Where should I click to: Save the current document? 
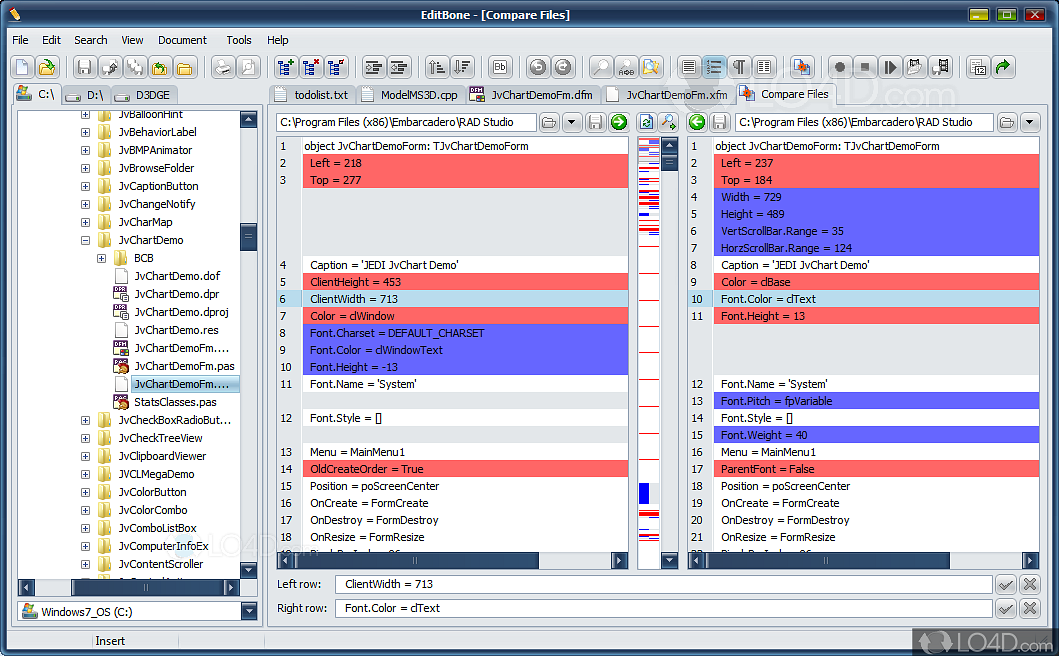(x=87, y=67)
